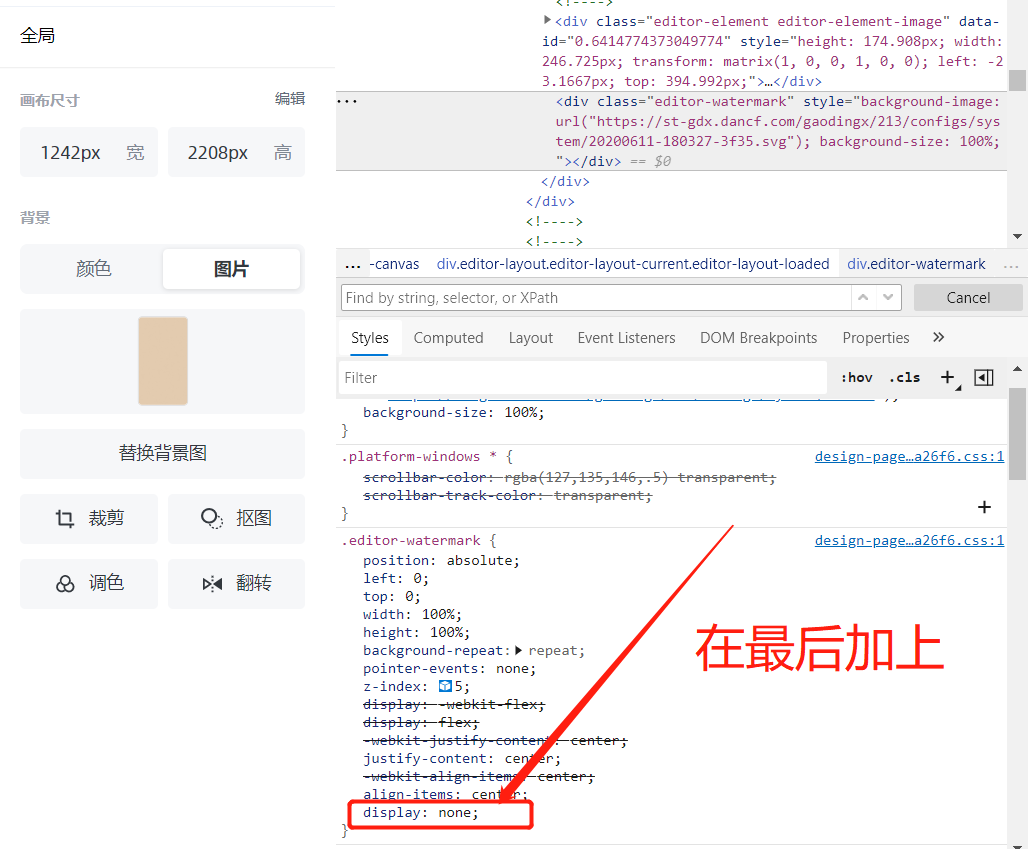Open the Properties tab

coord(876,338)
